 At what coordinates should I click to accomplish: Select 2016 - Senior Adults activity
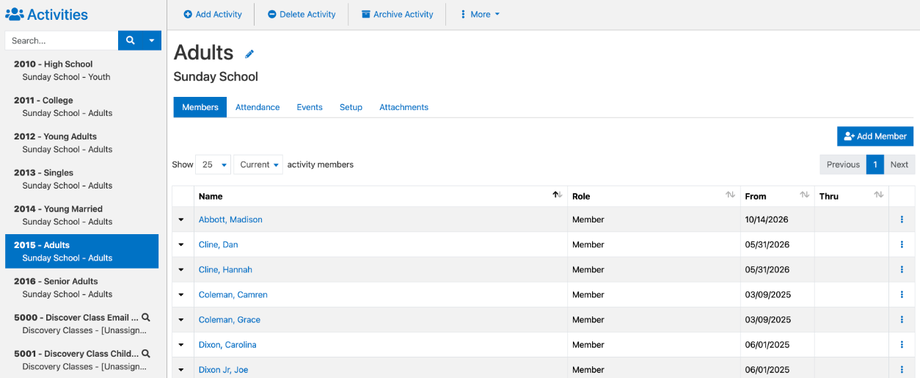(x=82, y=288)
